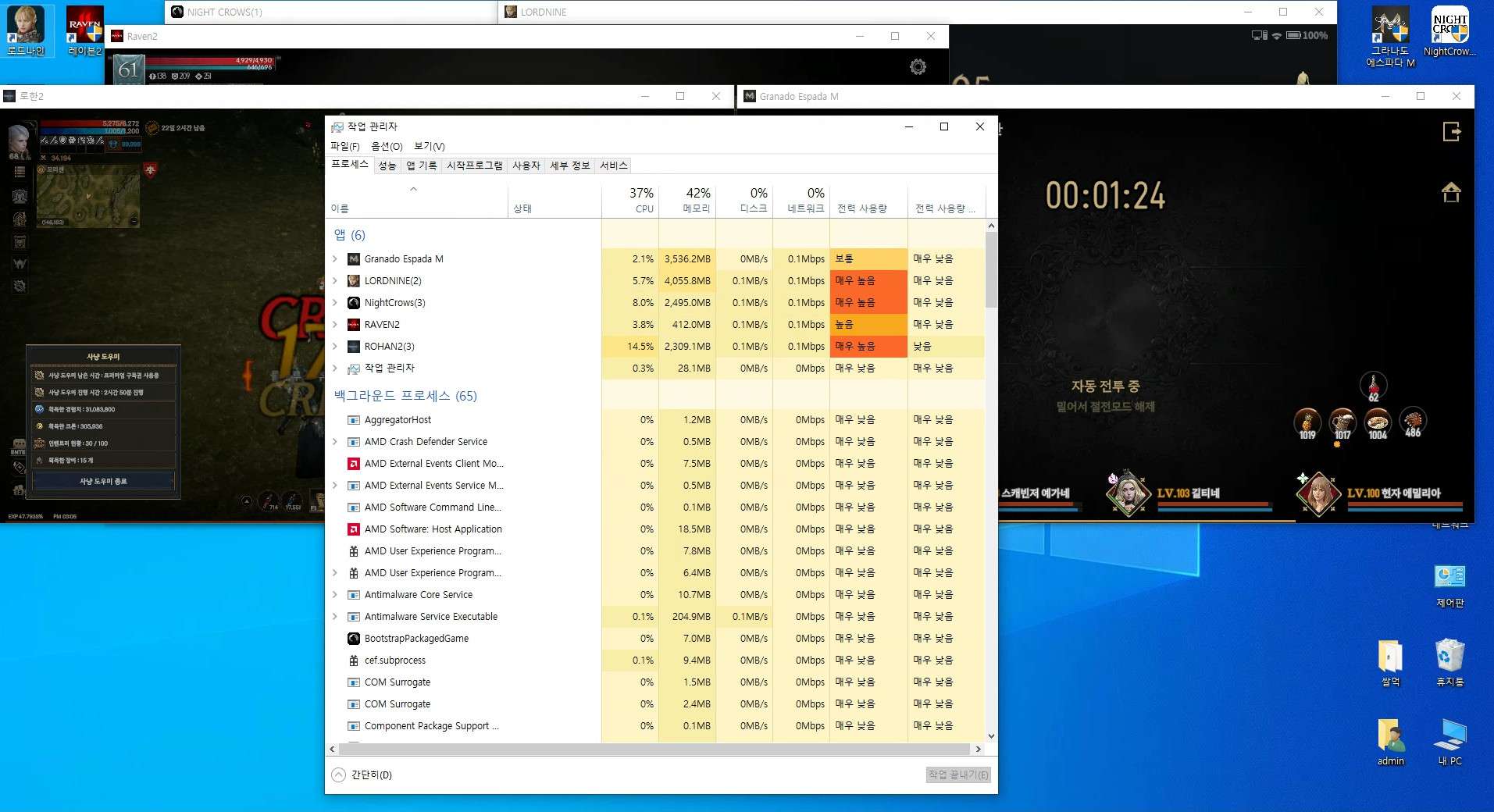Select the COM Surrogate row using 1.5MB
The height and width of the screenshot is (812, 1494).
(656, 682)
